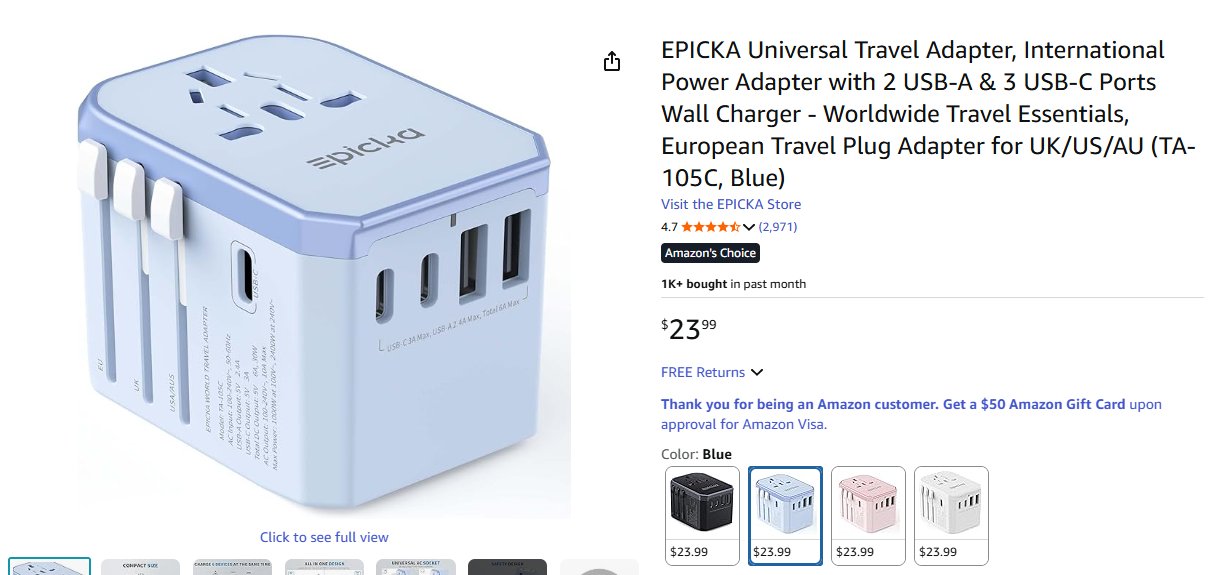
Task: Choose the Pink adapter color
Action: pos(868,516)
